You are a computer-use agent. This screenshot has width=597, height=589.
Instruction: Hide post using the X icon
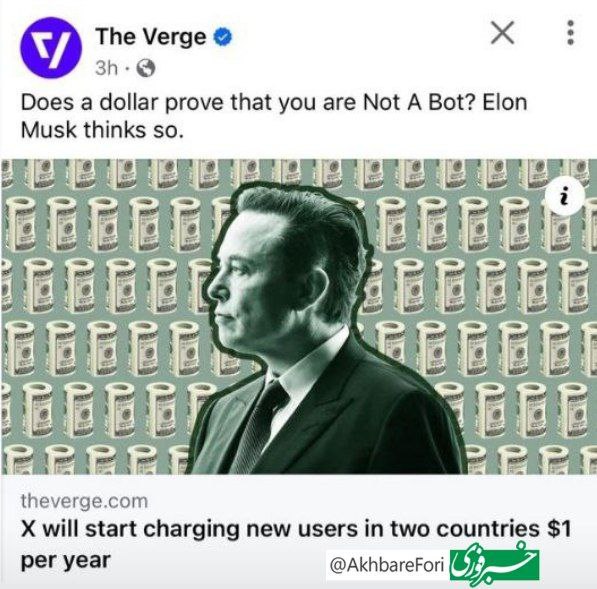pyautogui.click(x=503, y=33)
